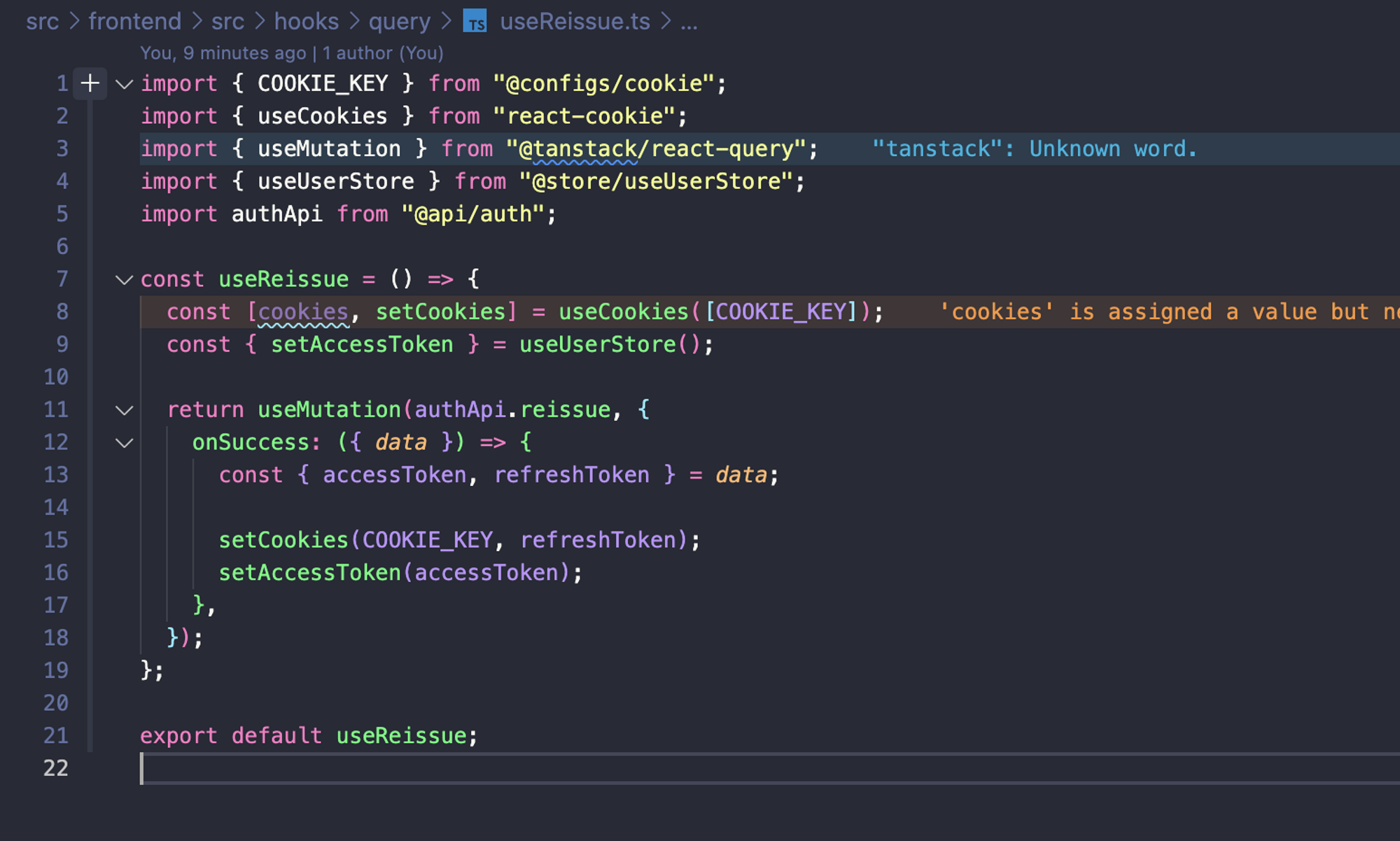Click the first src breadcrumb segment

pyautogui.click(x=42, y=22)
